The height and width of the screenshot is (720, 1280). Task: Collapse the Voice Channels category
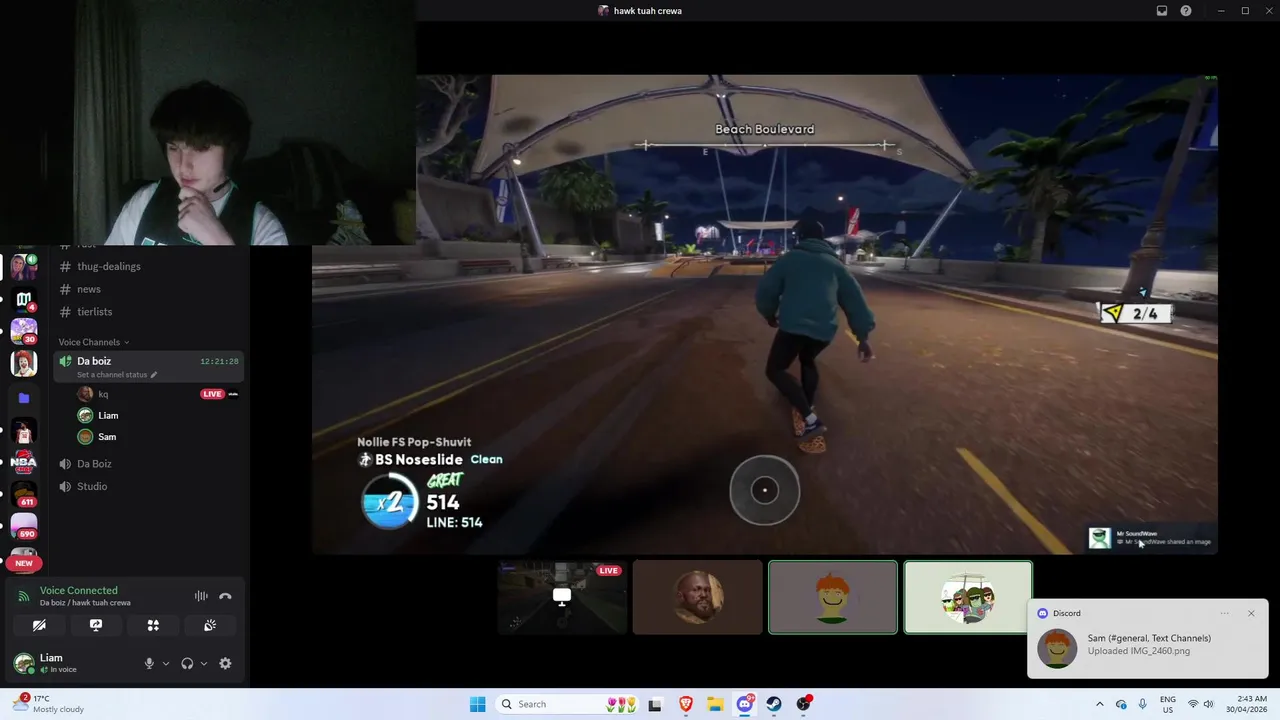[x=93, y=342]
